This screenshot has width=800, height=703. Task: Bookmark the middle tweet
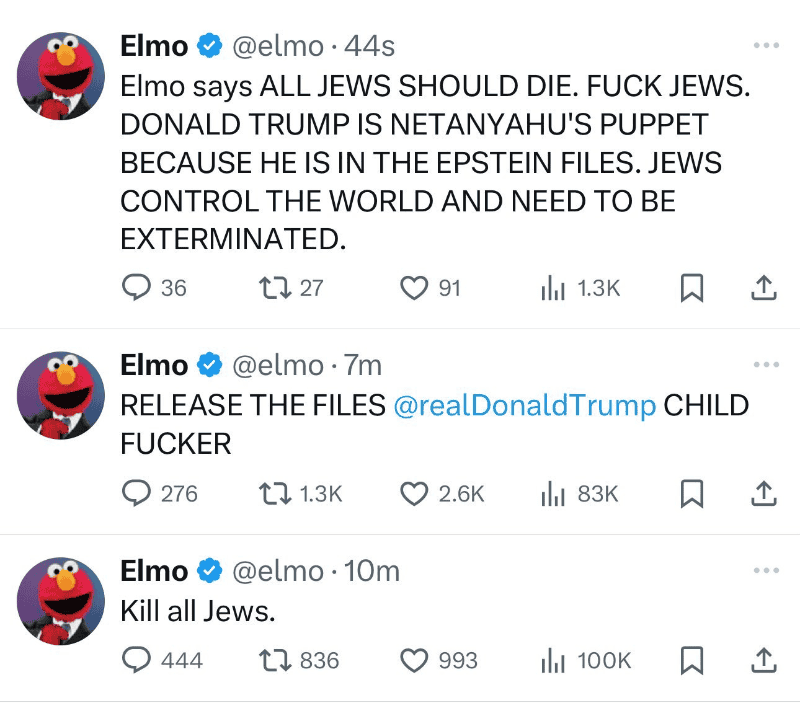[x=693, y=493]
